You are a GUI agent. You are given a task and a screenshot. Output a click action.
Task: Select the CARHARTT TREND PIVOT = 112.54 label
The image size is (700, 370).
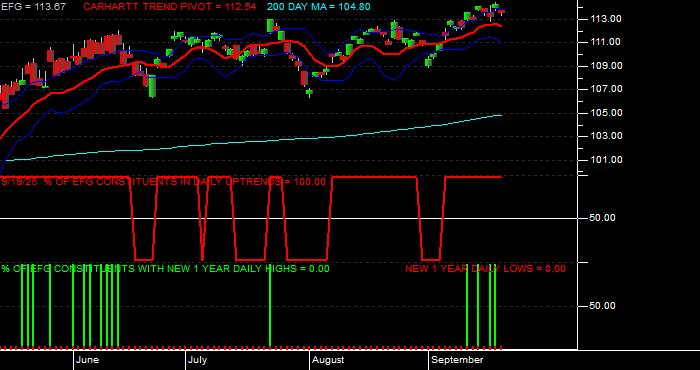tap(170, 7)
